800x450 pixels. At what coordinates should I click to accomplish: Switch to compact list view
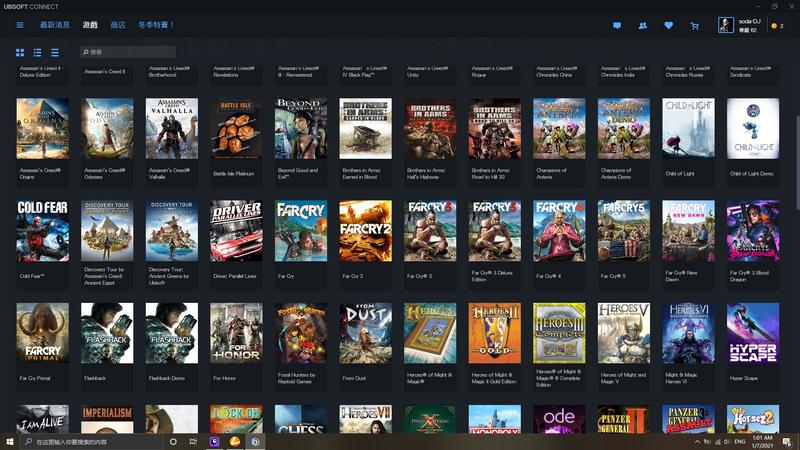click(x=55, y=52)
